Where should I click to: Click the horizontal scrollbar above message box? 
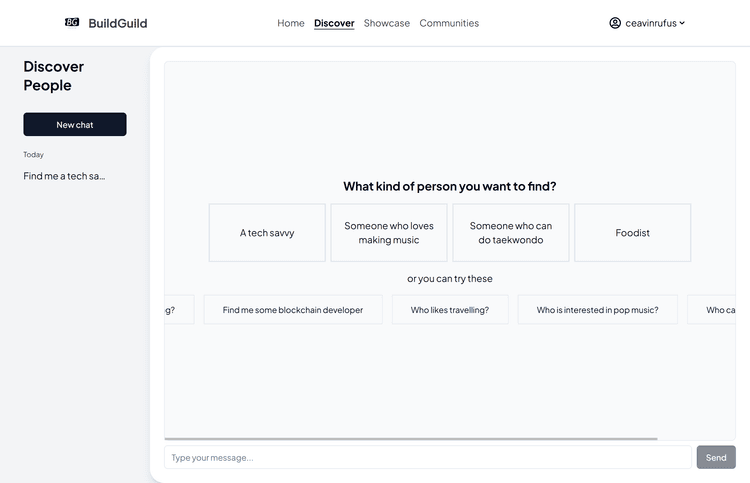pos(411,439)
